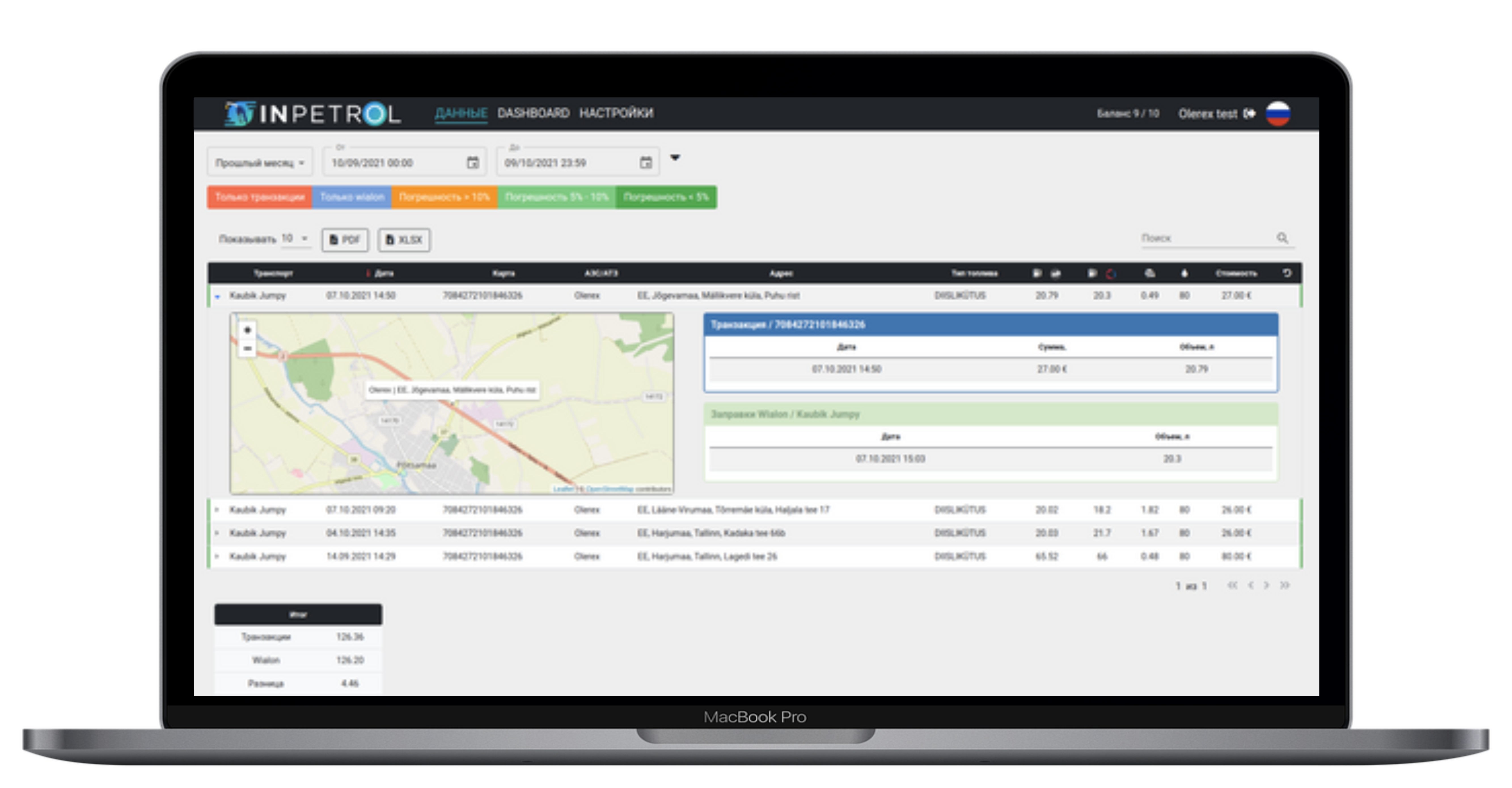Export the table as XLSX
The height and width of the screenshot is (788, 1512).
click(404, 239)
